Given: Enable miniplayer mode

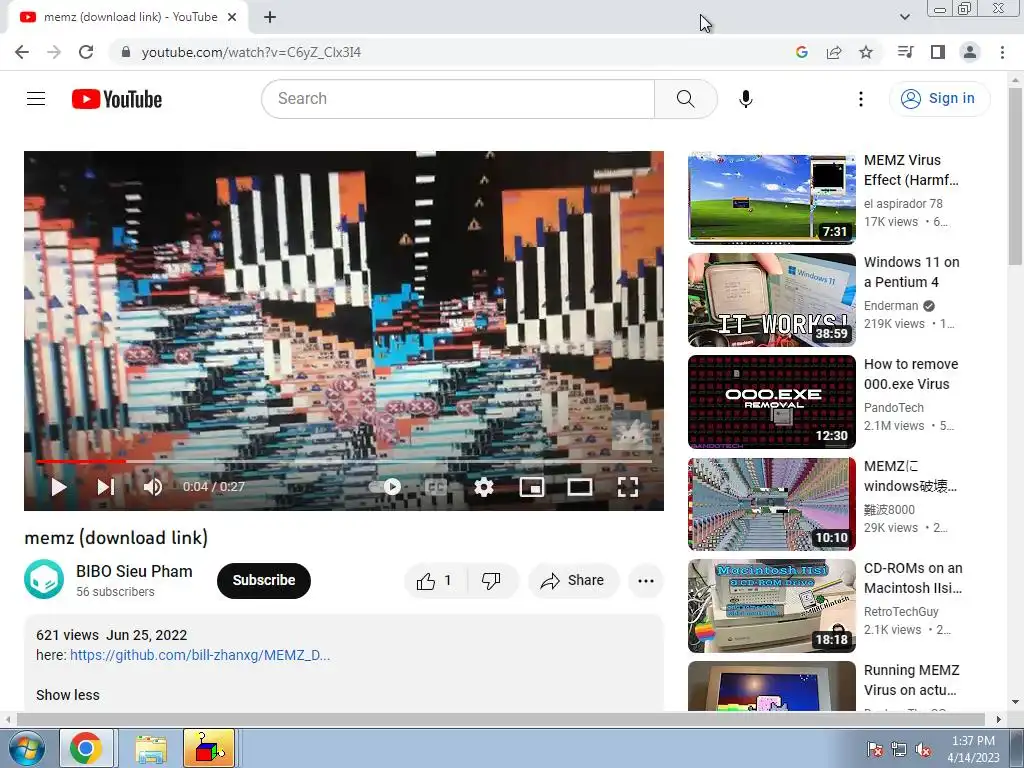Looking at the screenshot, I should tap(532, 487).
